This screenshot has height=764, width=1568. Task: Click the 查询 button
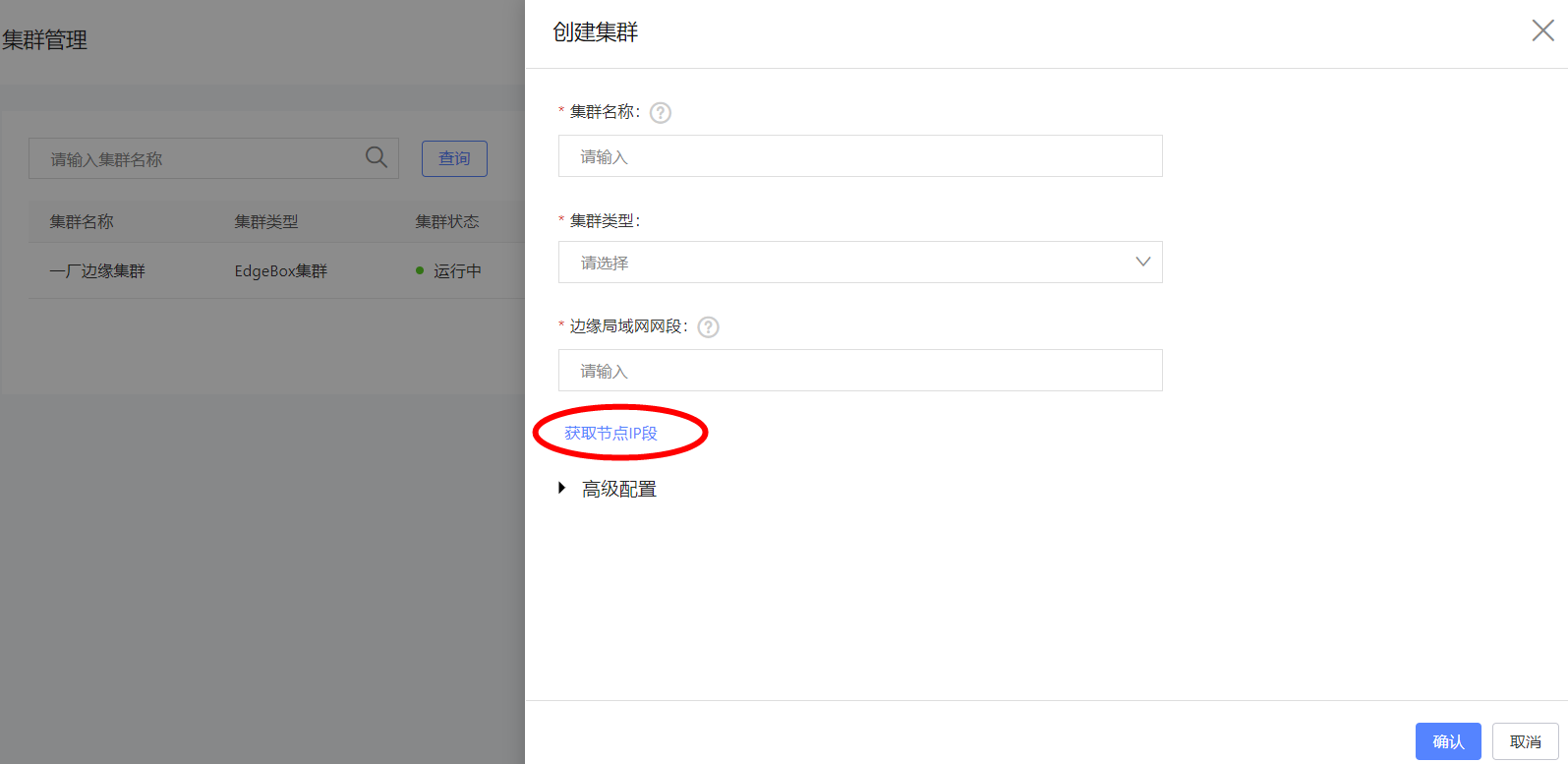click(x=454, y=158)
